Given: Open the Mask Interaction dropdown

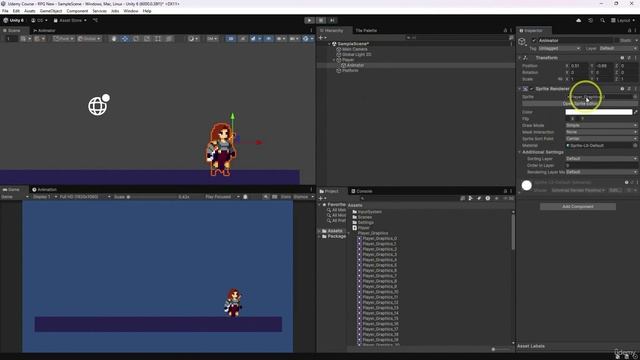Looking at the screenshot, I should pyautogui.click(x=601, y=132).
